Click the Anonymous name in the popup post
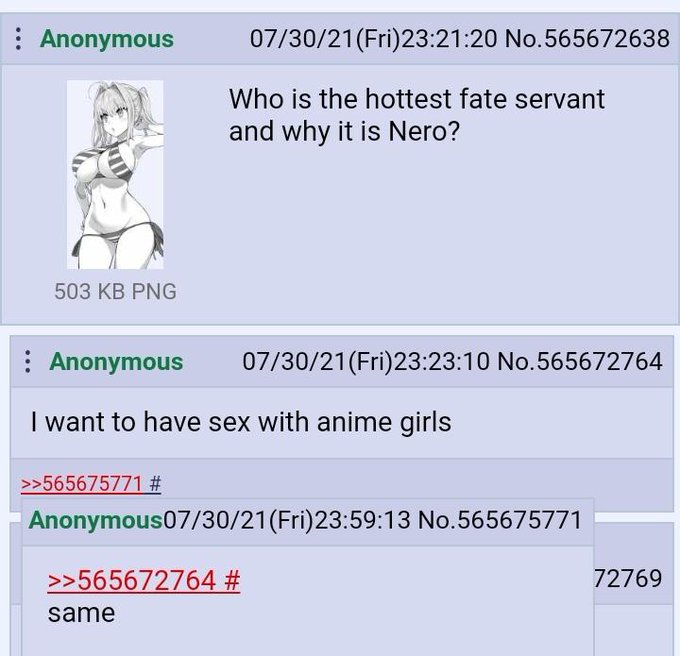This screenshot has width=680, height=656. coord(95,520)
